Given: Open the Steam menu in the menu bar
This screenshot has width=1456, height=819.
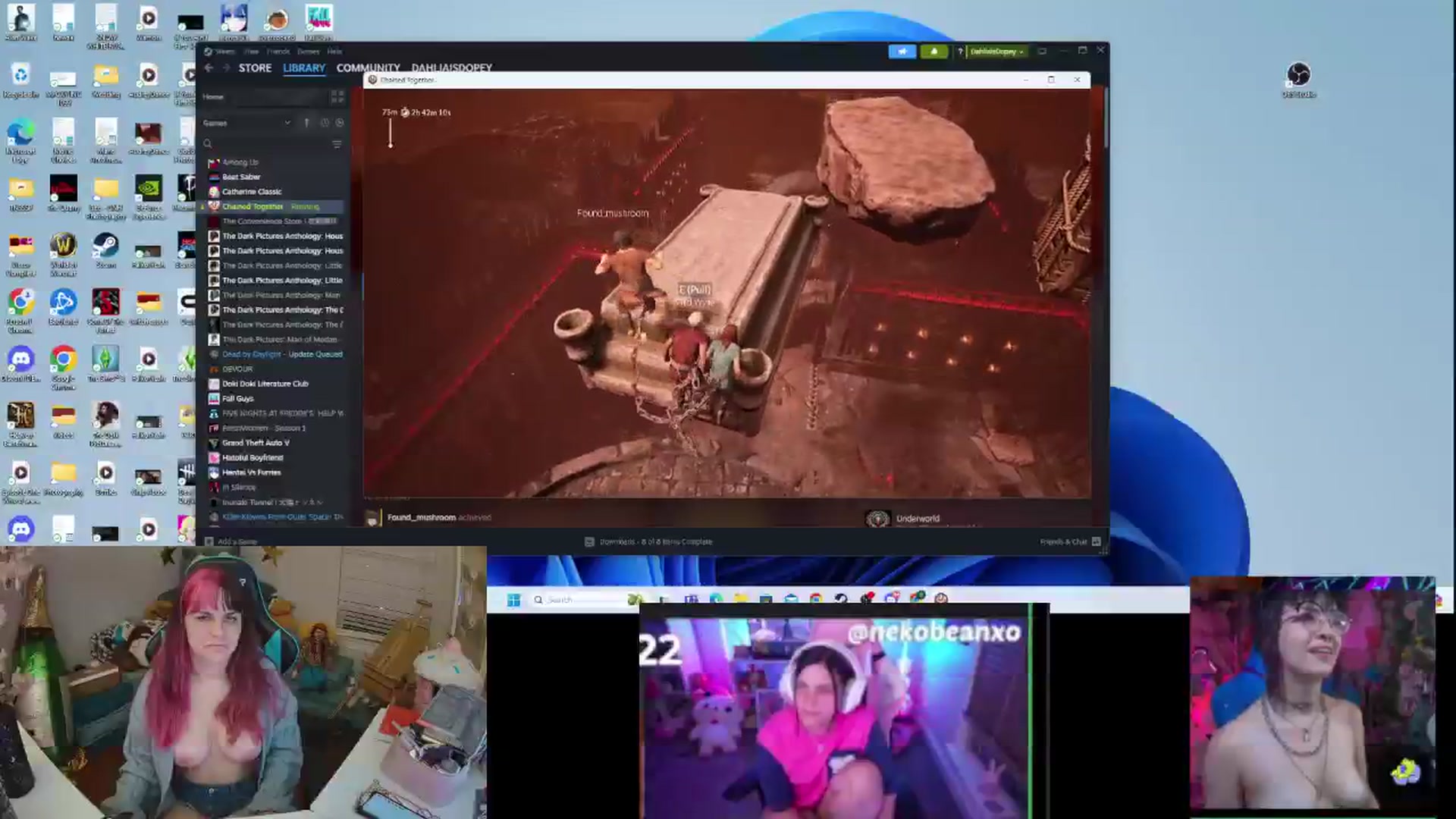Looking at the screenshot, I should tap(224, 52).
